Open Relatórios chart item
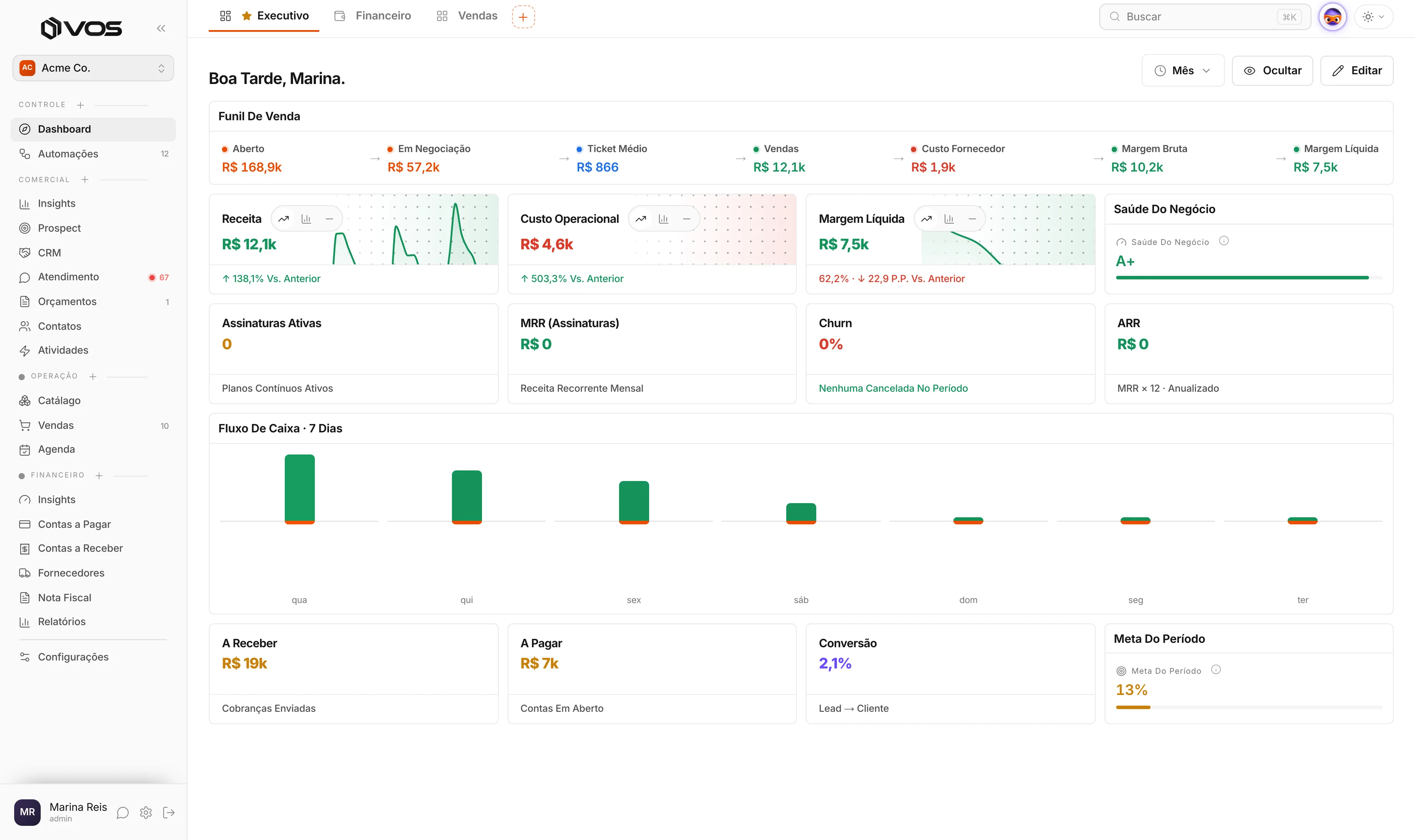1415x840 pixels. pyautogui.click(x=93, y=622)
